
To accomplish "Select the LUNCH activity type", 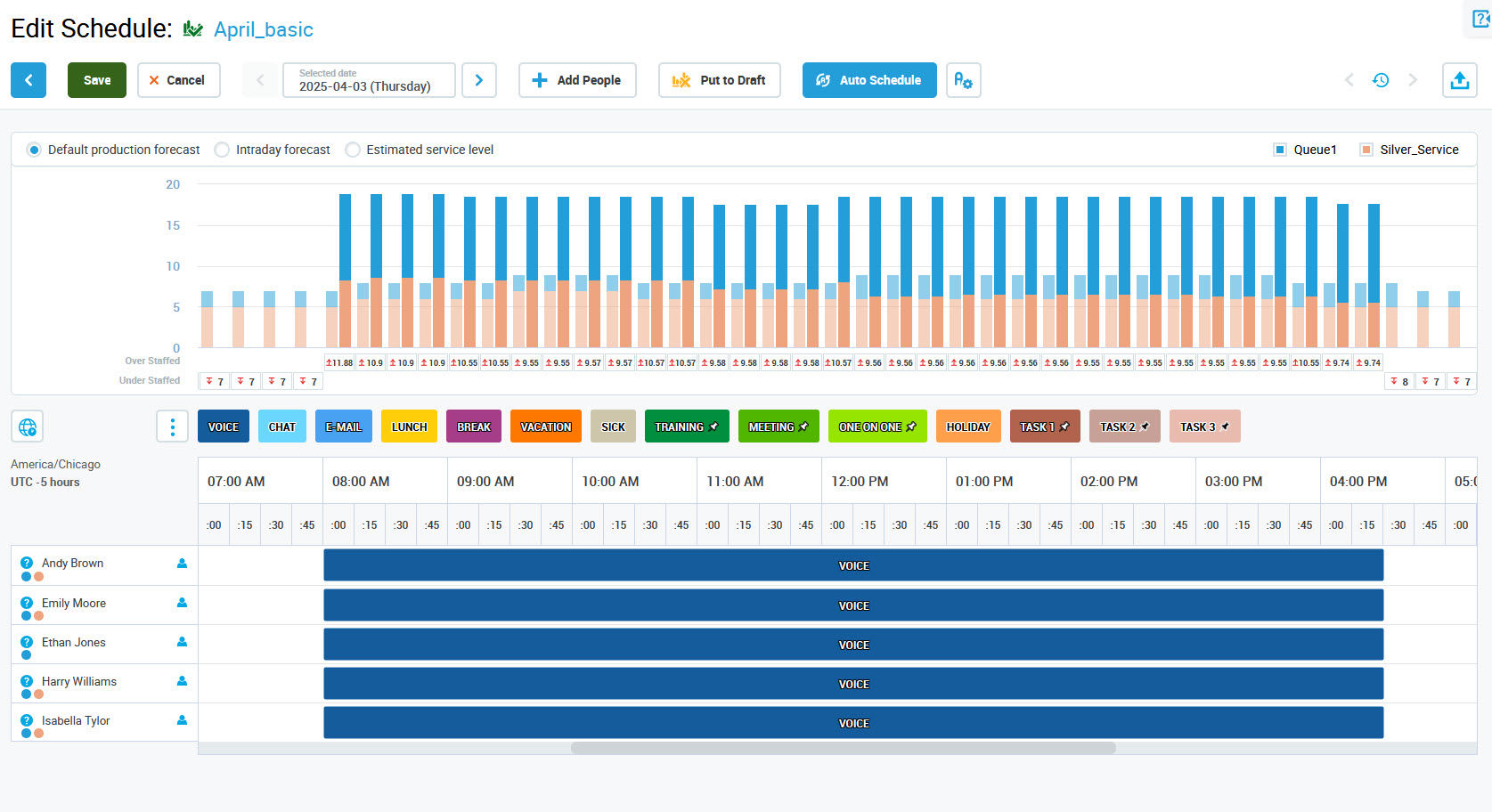I will pos(409,426).
